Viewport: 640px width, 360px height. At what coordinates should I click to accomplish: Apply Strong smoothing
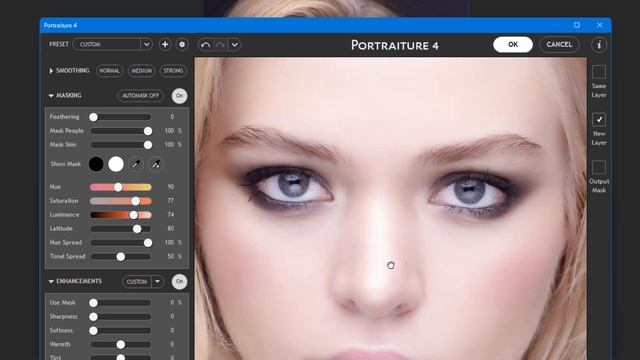point(173,71)
